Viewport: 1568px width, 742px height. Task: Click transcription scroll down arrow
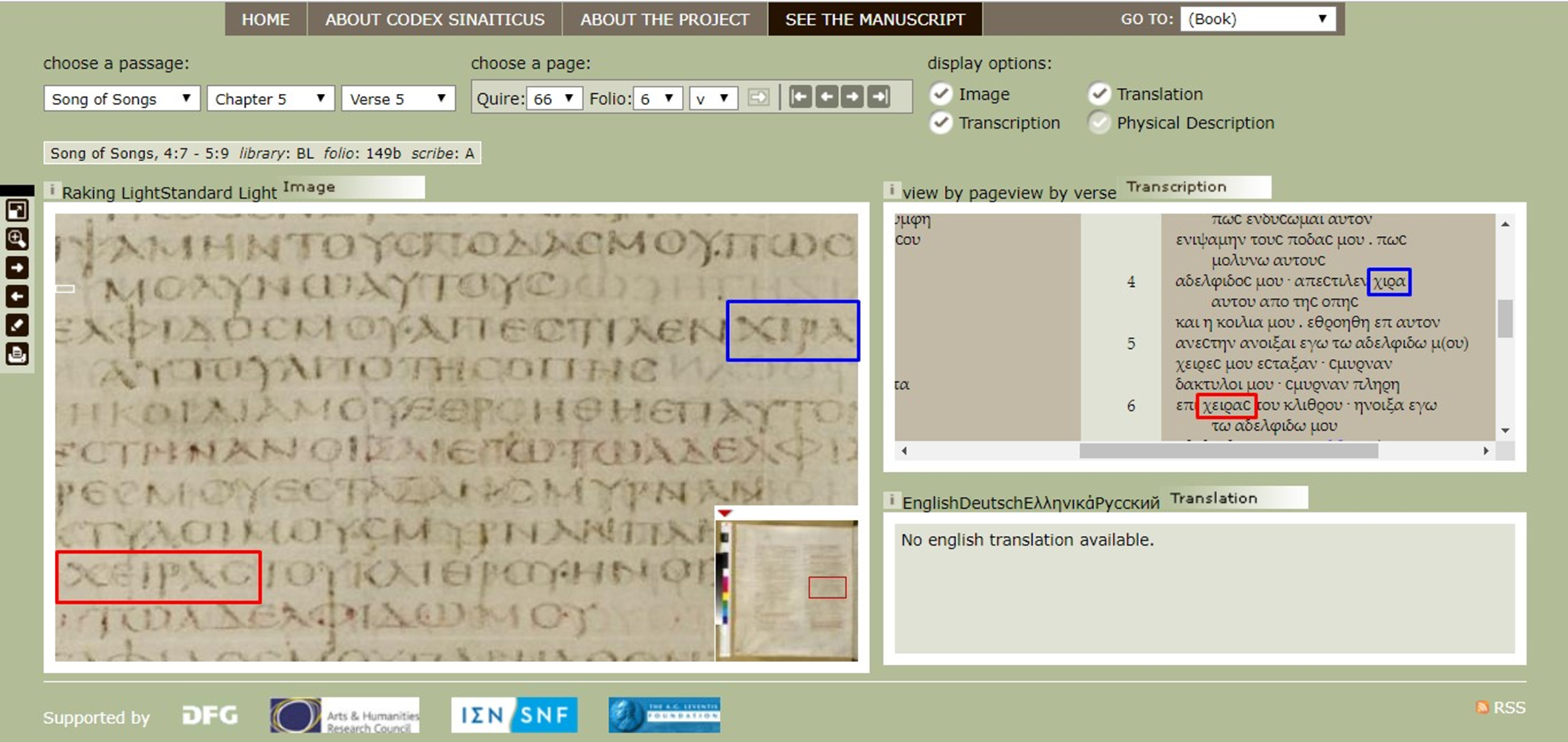pos(1505,431)
